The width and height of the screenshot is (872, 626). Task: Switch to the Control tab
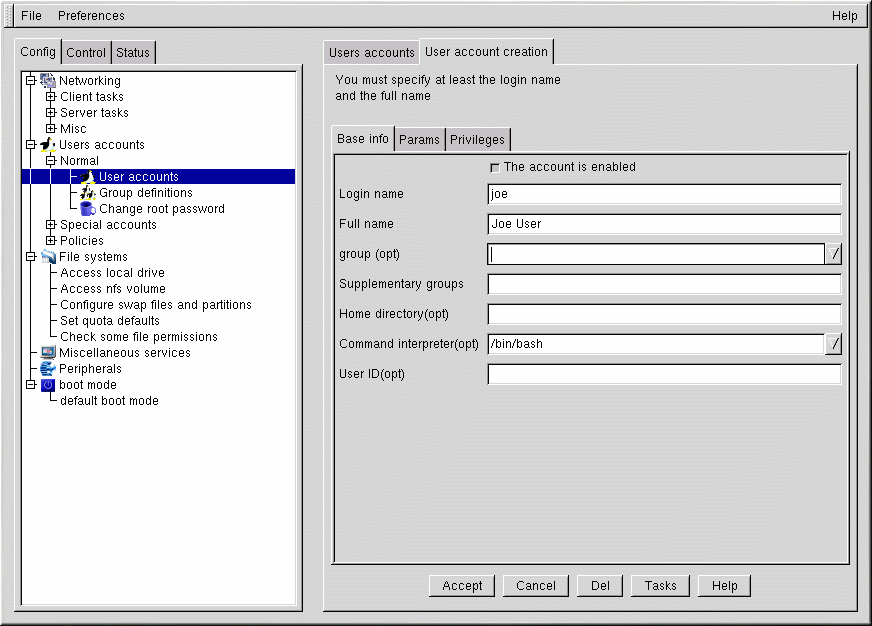click(86, 53)
